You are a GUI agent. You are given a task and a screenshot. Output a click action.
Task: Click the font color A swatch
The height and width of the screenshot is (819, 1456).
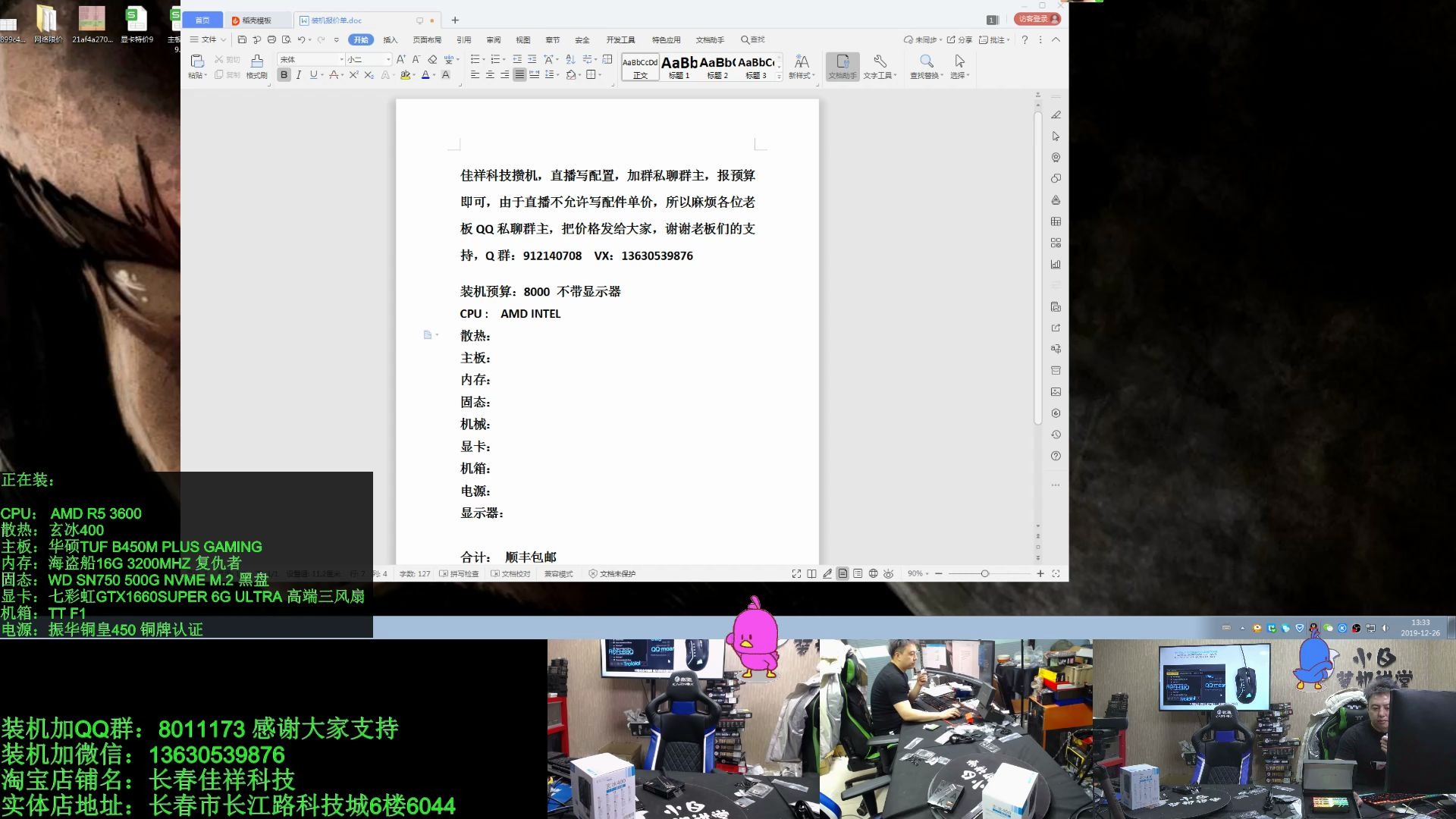coord(425,75)
